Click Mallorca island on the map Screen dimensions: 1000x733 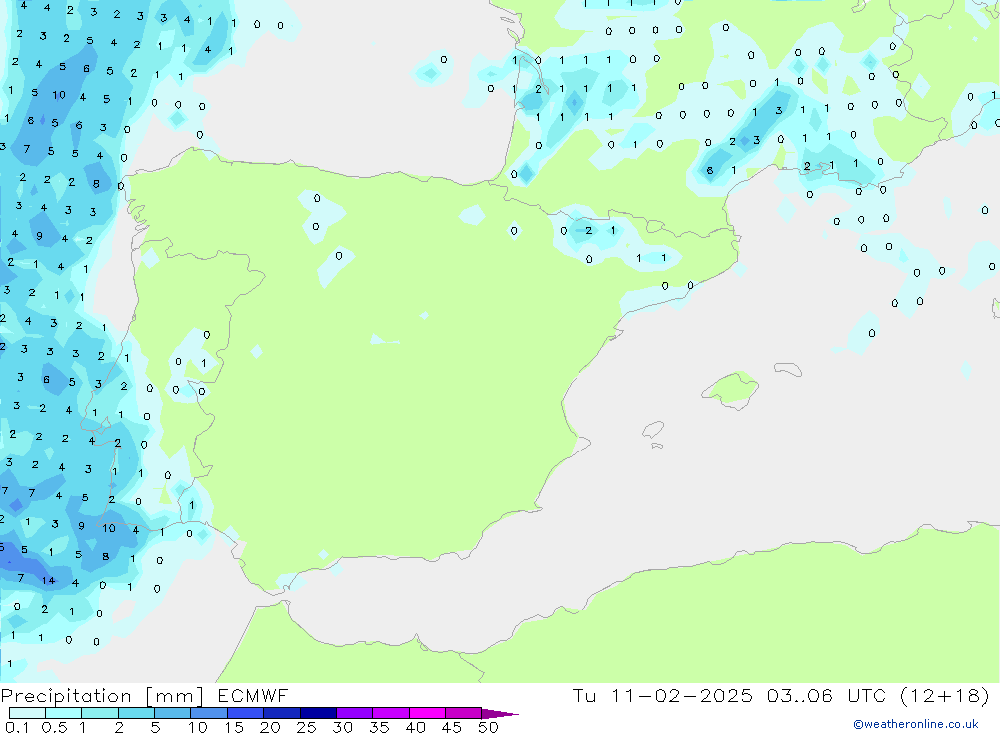tap(728, 388)
